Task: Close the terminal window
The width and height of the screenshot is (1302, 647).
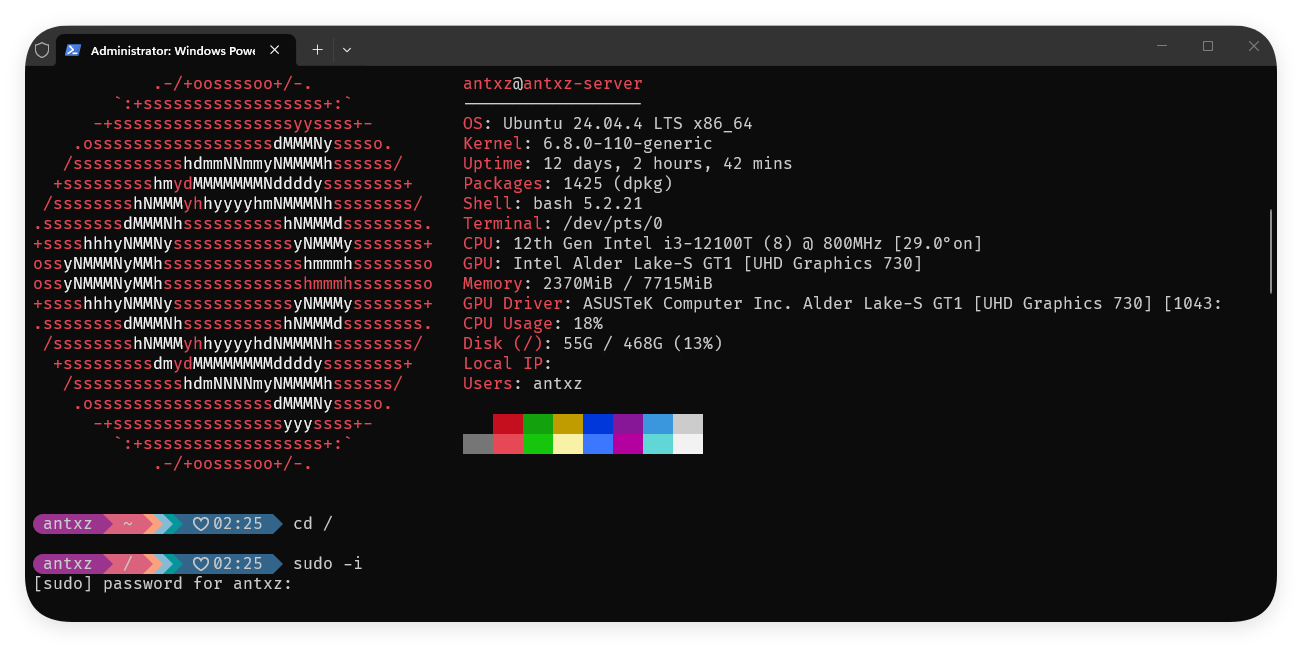Action: 1254,46
